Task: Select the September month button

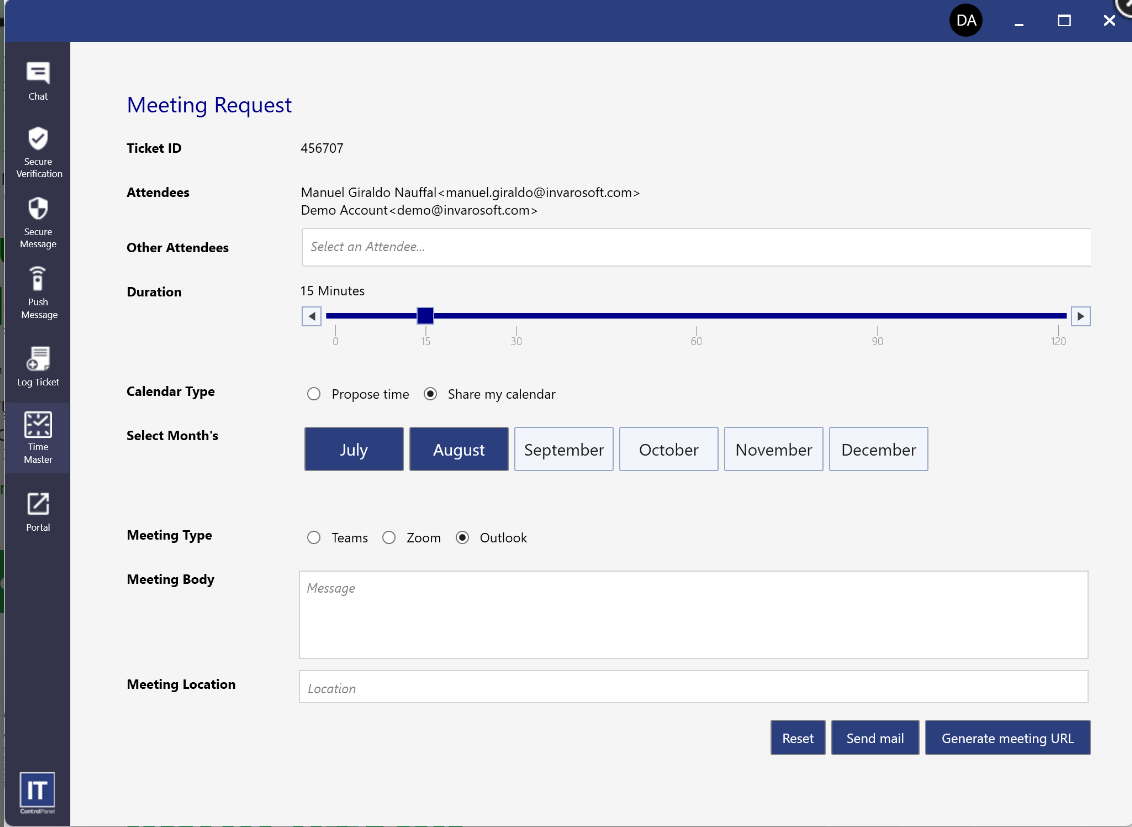Action: (564, 450)
